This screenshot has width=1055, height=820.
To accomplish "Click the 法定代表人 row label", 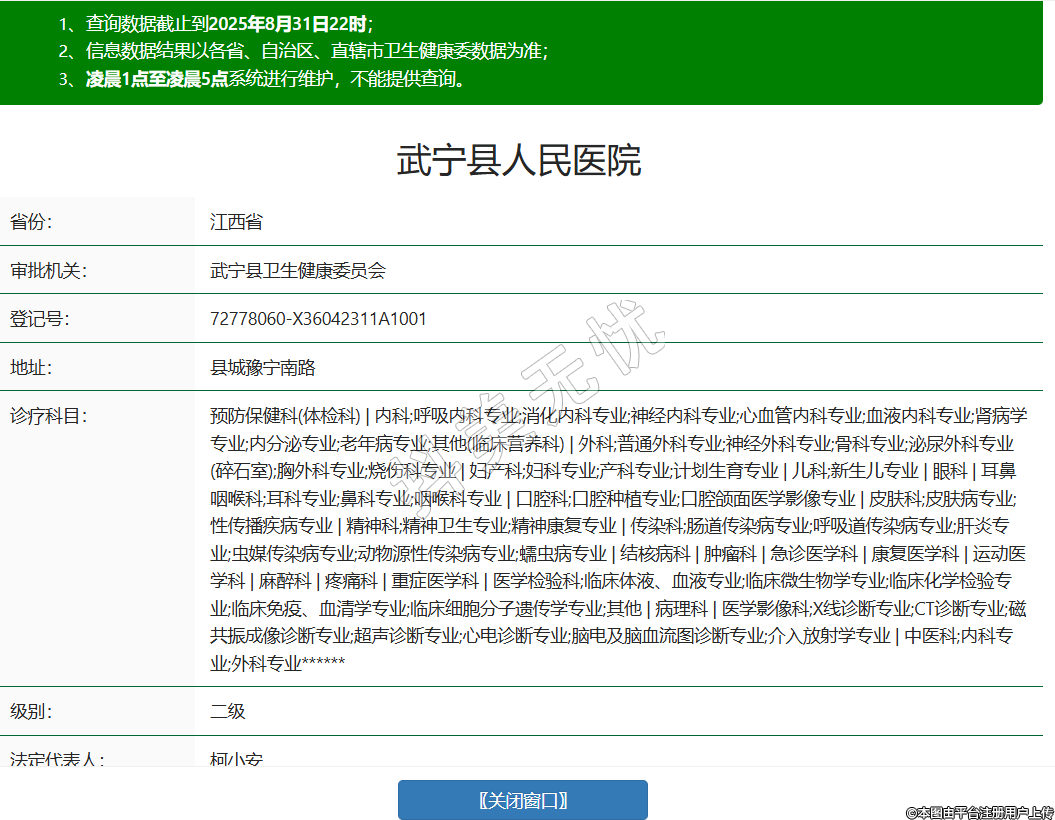I will coord(57,759).
